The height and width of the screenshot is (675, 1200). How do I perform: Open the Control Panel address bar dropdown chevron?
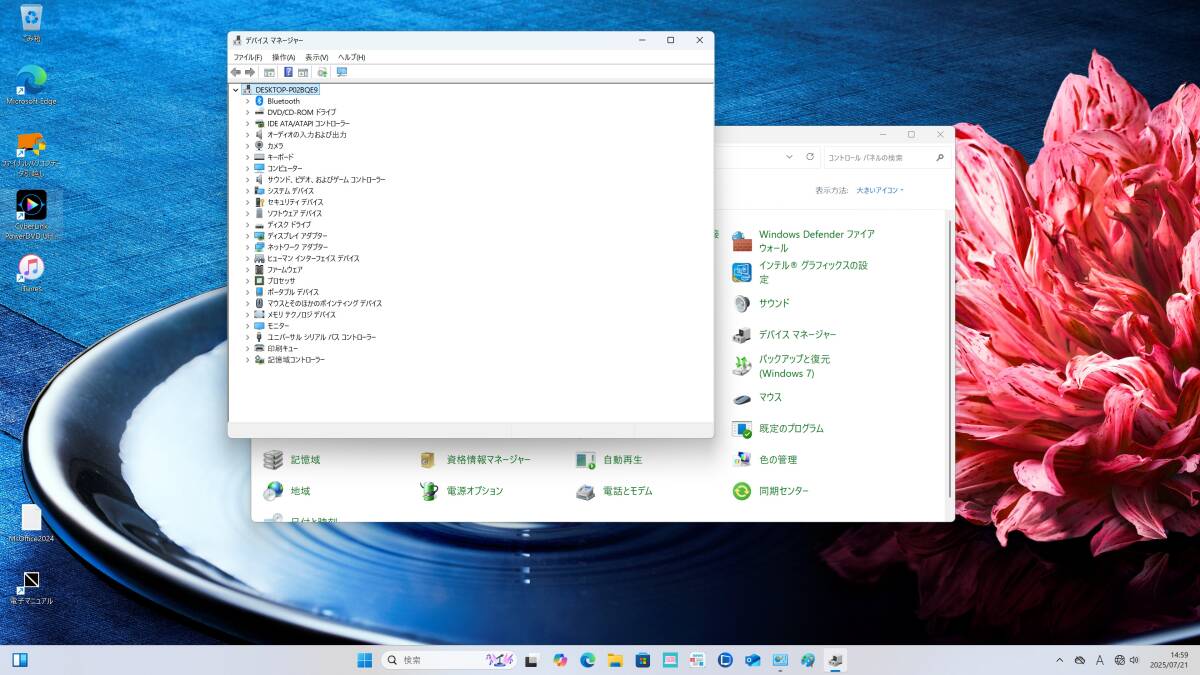coord(790,157)
